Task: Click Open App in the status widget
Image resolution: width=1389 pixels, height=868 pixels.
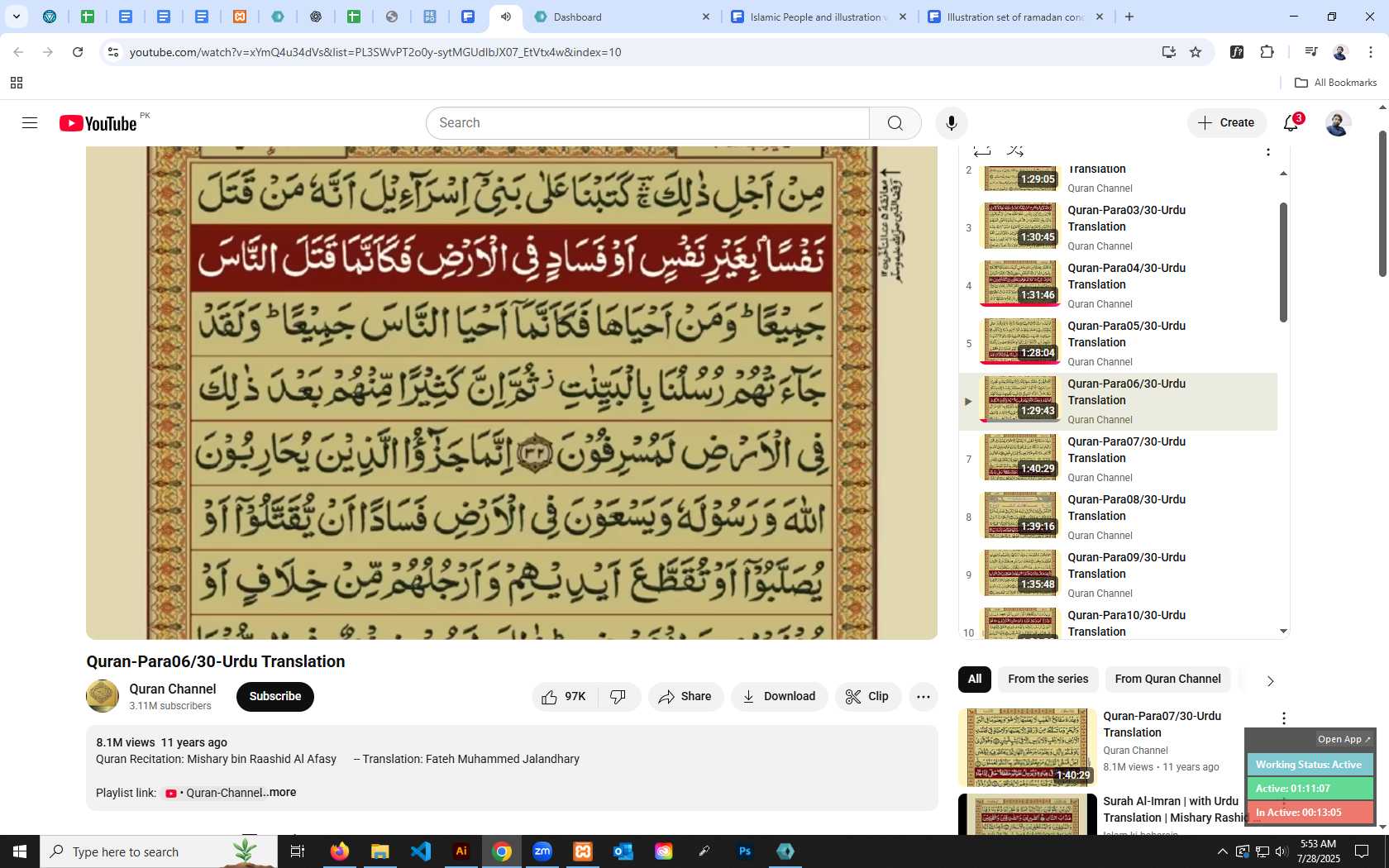Action: coord(1344,739)
